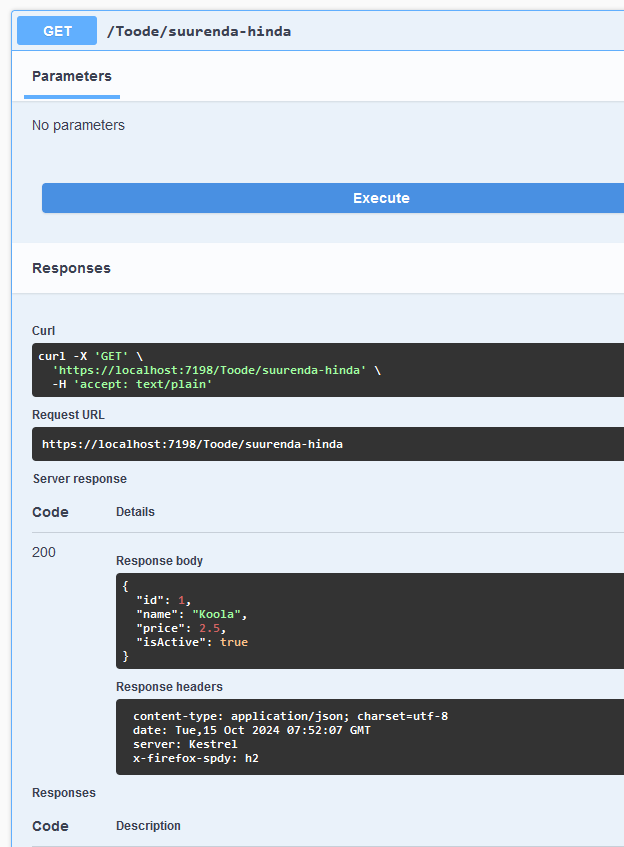Viewport: 624px width, 847px height.
Task: Collapse the /Toode/suurenda-hinda endpoint path
Action: coord(199,31)
